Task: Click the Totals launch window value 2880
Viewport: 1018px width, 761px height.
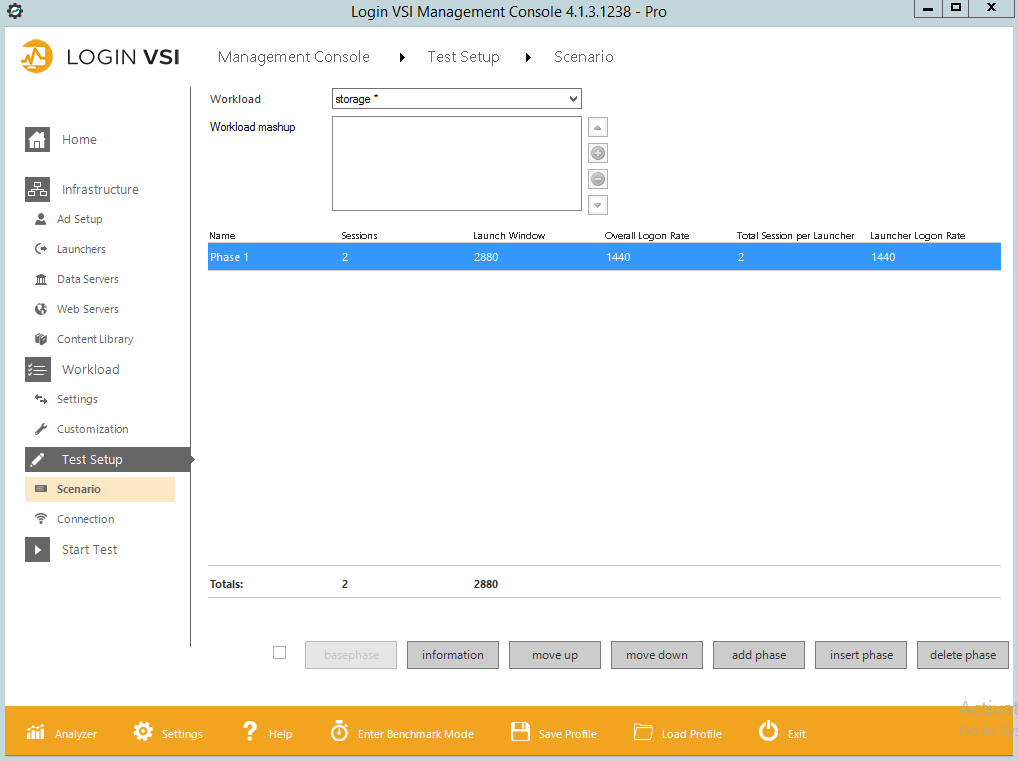Action: pos(486,584)
